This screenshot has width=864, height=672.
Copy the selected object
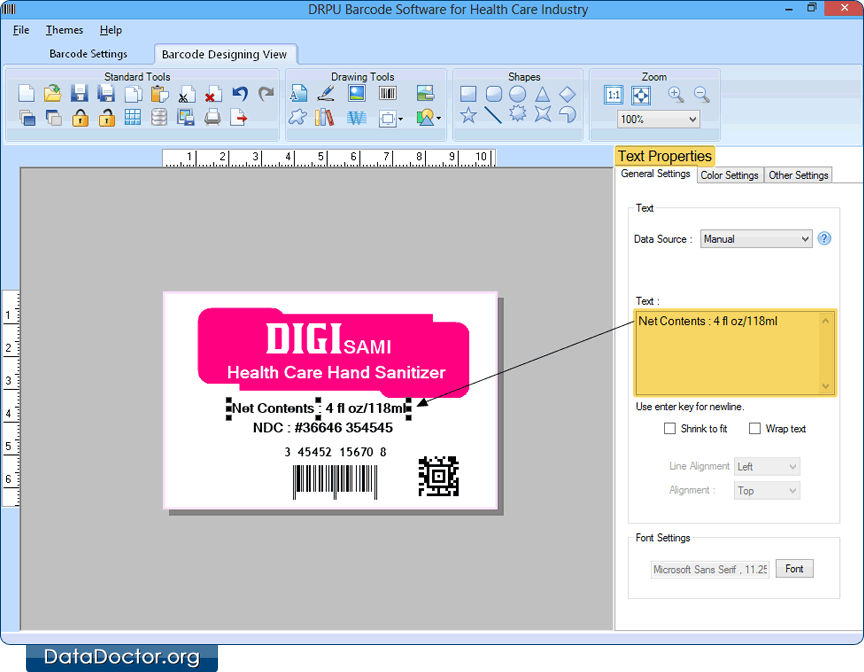point(133,94)
